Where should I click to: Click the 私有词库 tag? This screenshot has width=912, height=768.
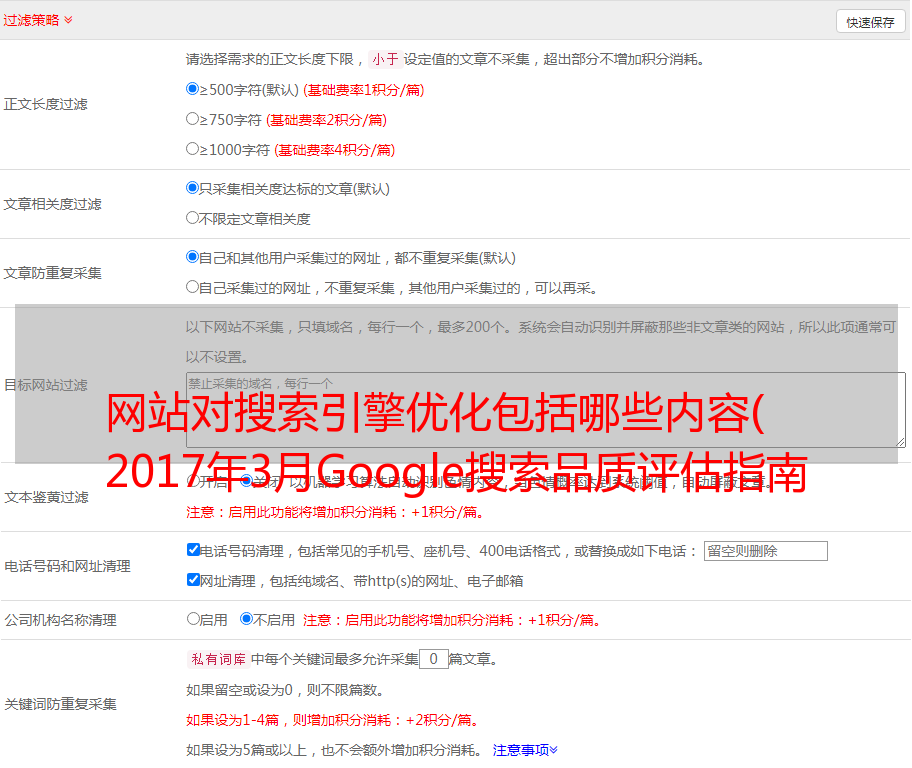(x=219, y=659)
